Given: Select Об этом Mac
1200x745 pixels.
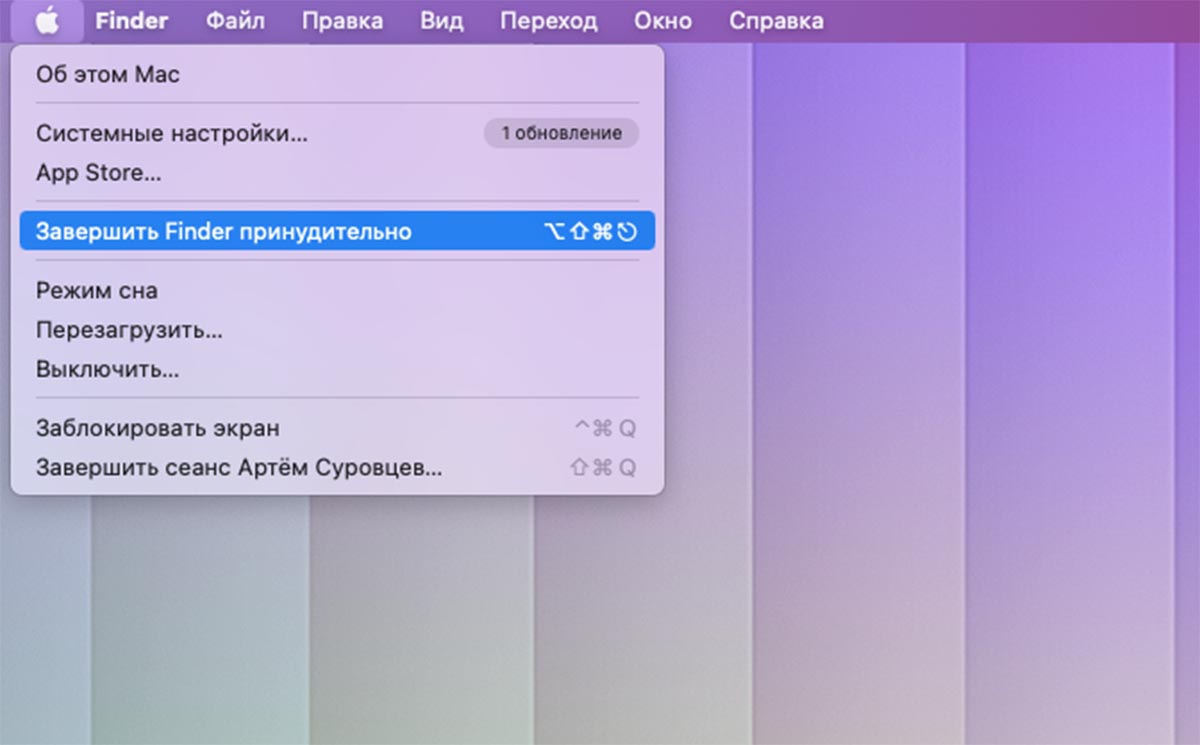Looking at the screenshot, I should point(337,74).
